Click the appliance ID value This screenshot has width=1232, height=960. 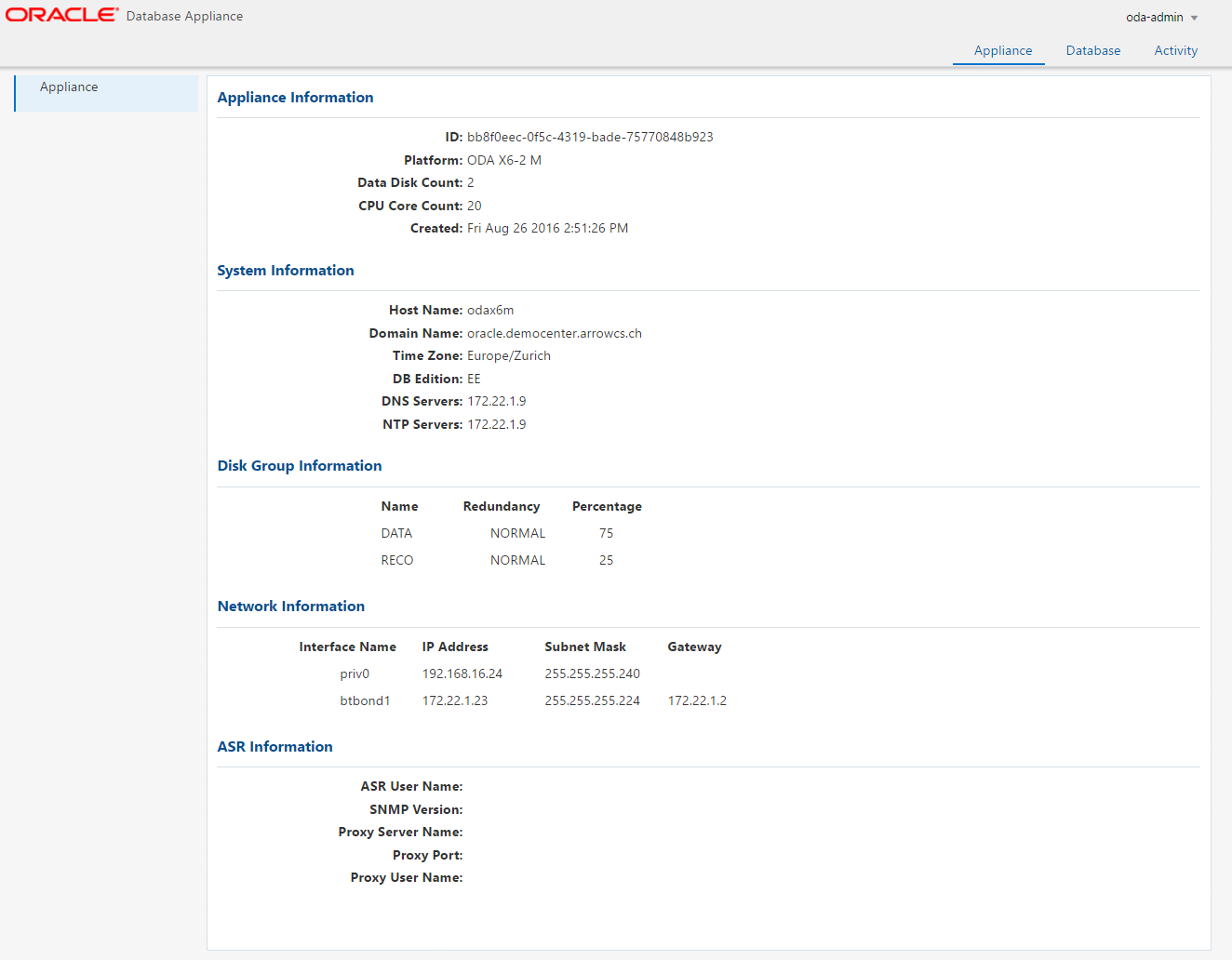click(x=589, y=137)
